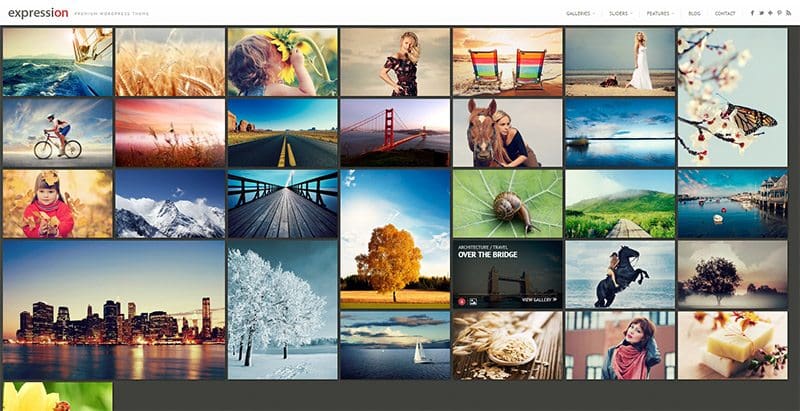Expand the Features menu
Image resolution: width=800 pixels, height=411 pixels.
pyautogui.click(x=660, y=14)
